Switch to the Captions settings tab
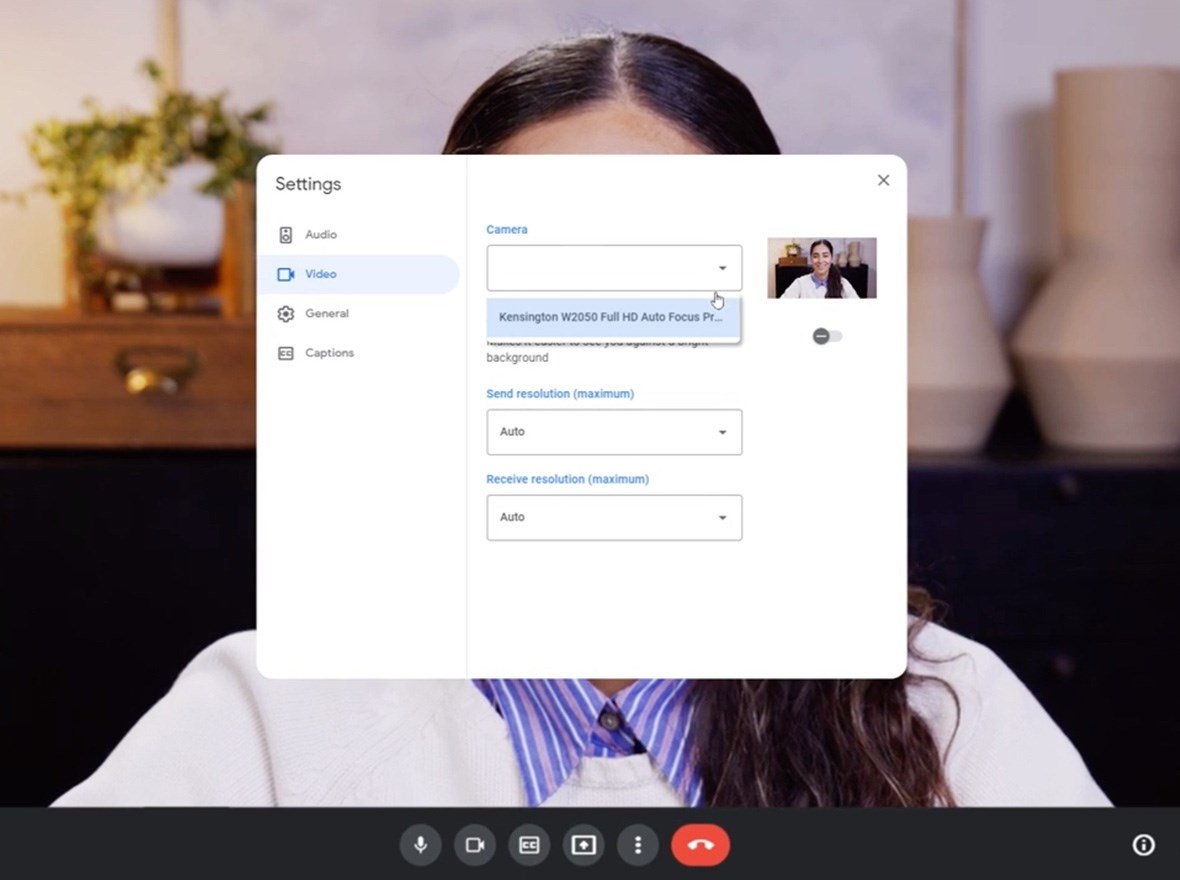The height and width of the screenshot is (880, 1180). (x=330, y=352)
